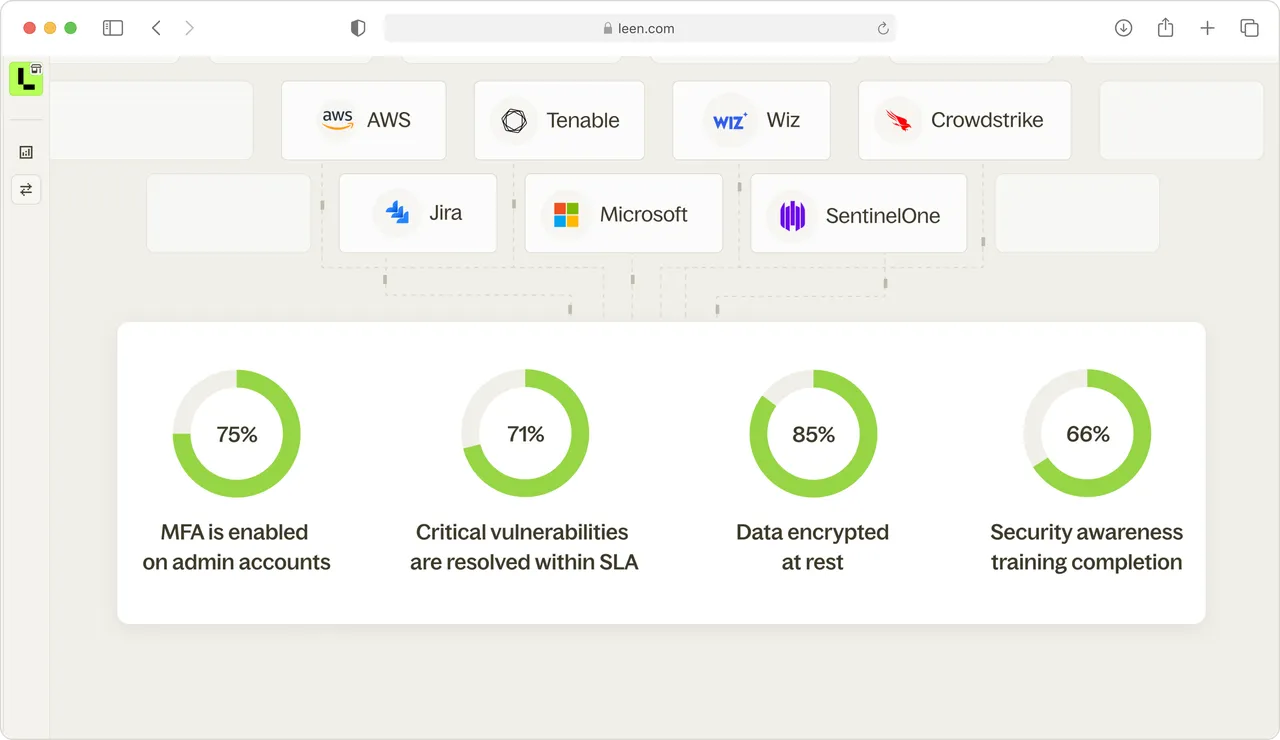Screen dimensions: 1280x740
Task: Go back with the Safari back arrow
Action: (156, 28)
